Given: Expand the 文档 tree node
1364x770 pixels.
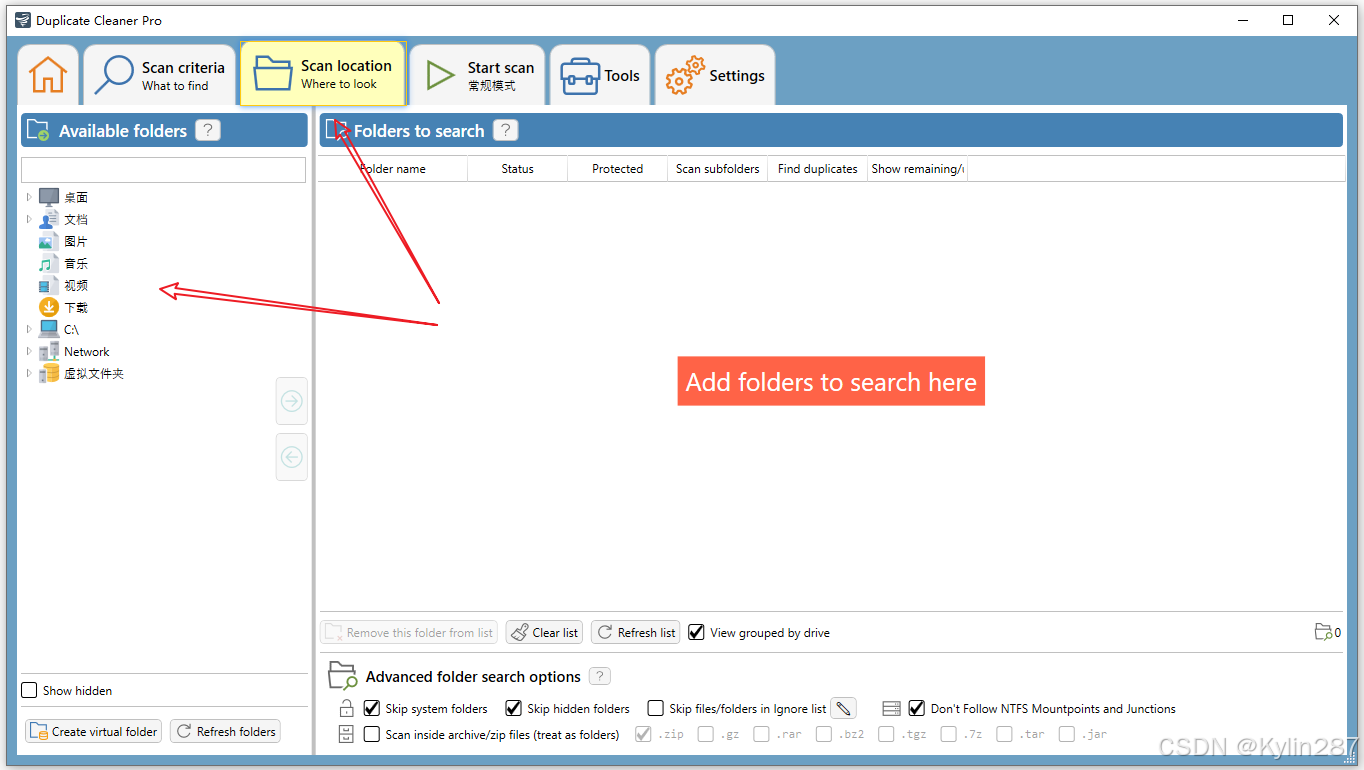Looking at the screenshot, I should [x=29, y=219].
